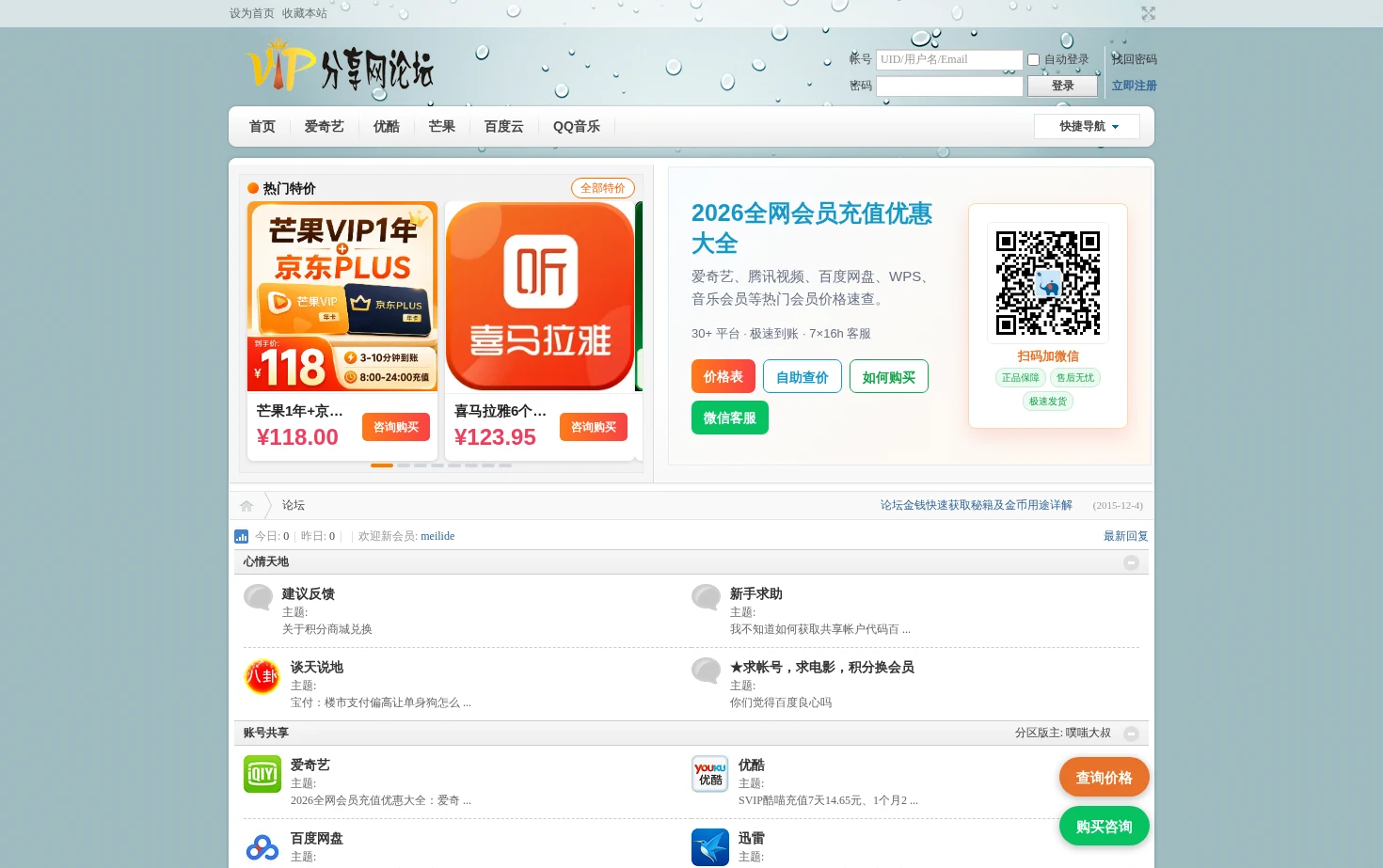Image resolution: width=1383 pixels, height=868 pixels.
Task: Open the 快捷导航 dropdown
Action: pyautogui.click(x=1087, y=126)
